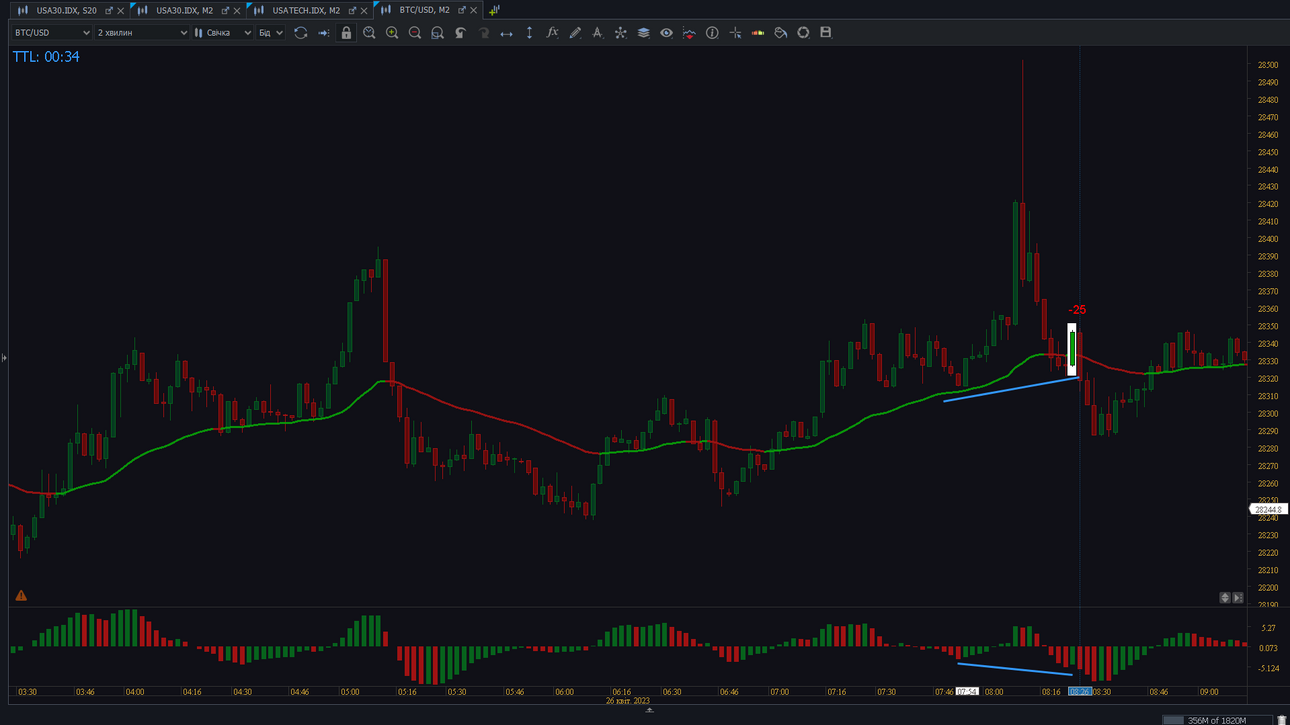Click the garbage collection trash icon
Image resolution: width=1290 pixels, height=725 pixels.
pos(1282,720)
